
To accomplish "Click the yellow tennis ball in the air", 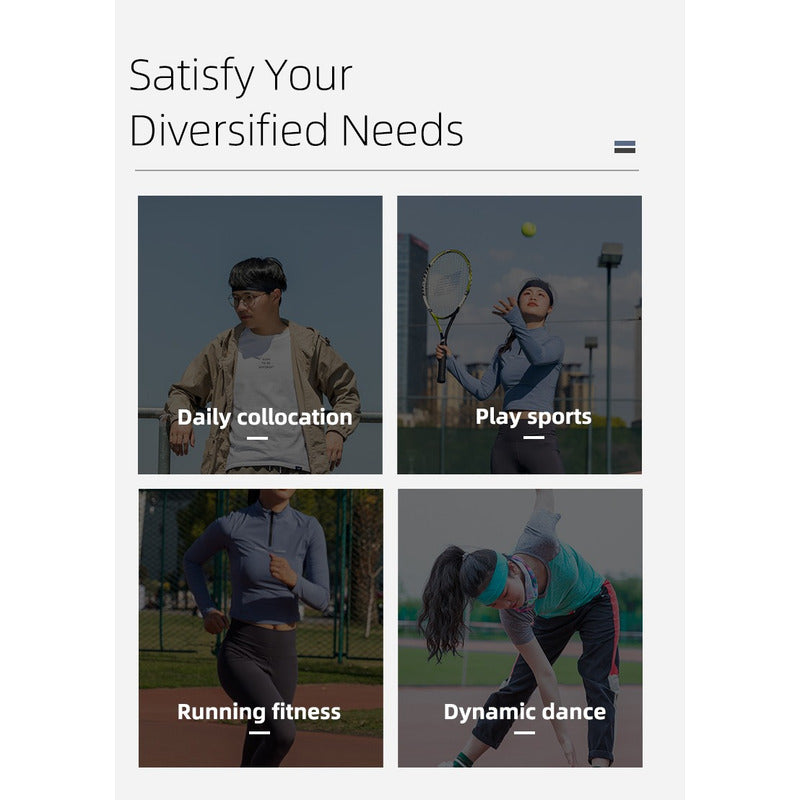I will click(x=529, y=229).
